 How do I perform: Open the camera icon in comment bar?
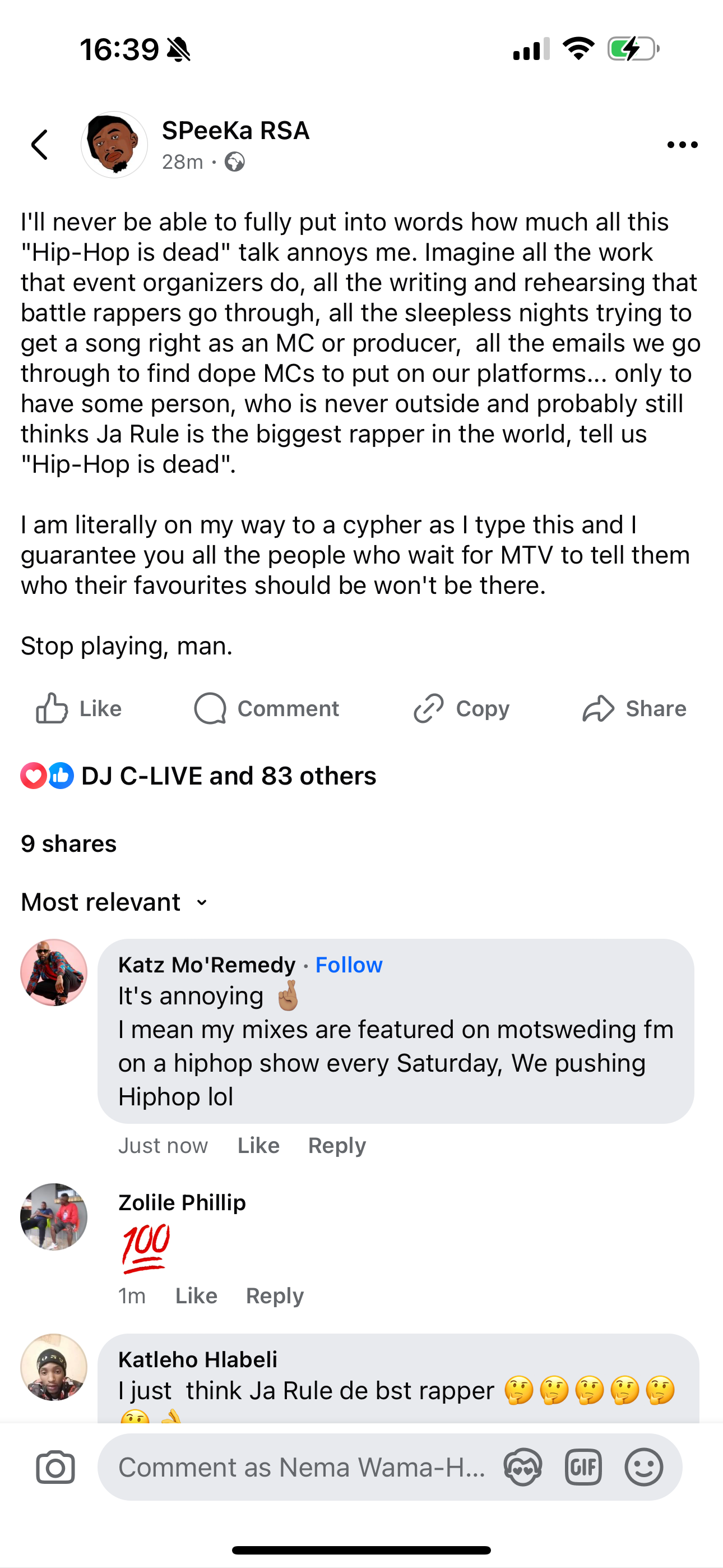(55, 1468)
